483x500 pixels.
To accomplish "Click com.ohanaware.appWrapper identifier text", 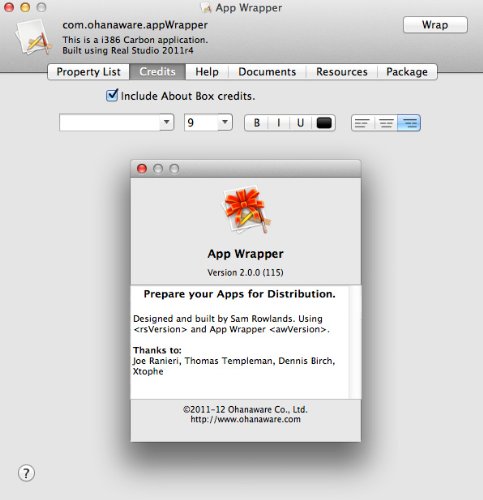I will [135, 25].
